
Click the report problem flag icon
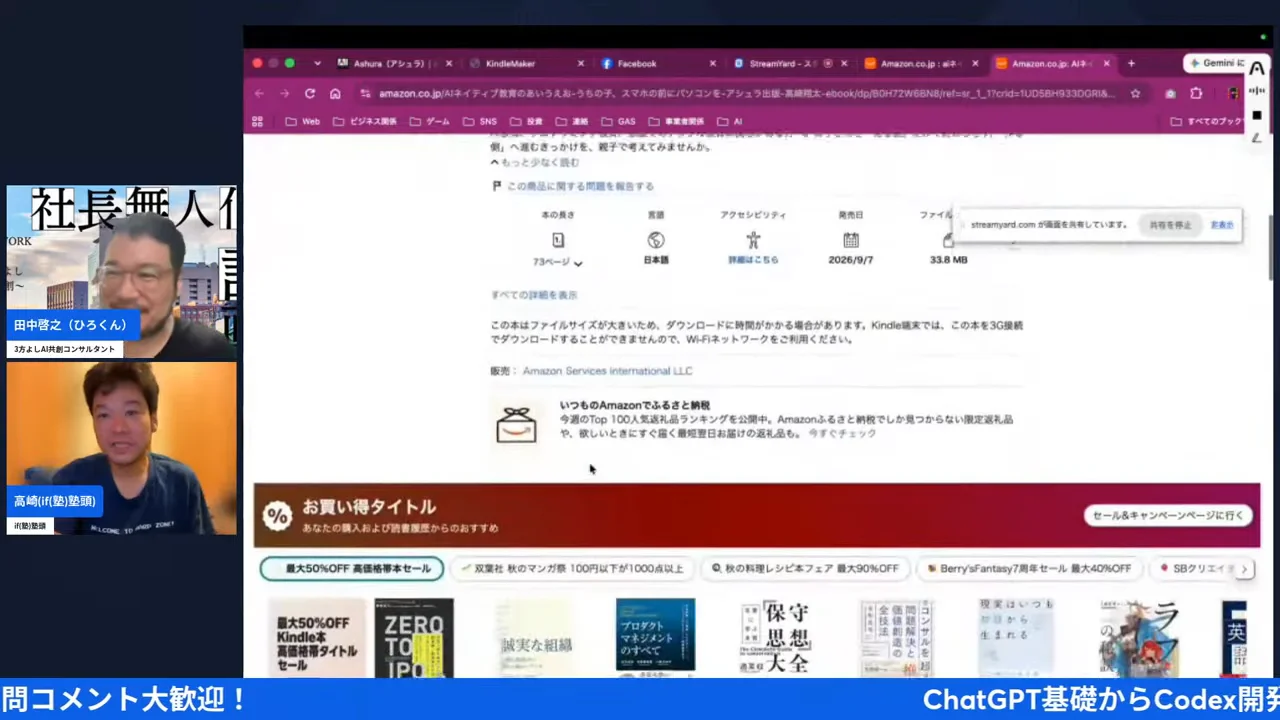[496, 186]
